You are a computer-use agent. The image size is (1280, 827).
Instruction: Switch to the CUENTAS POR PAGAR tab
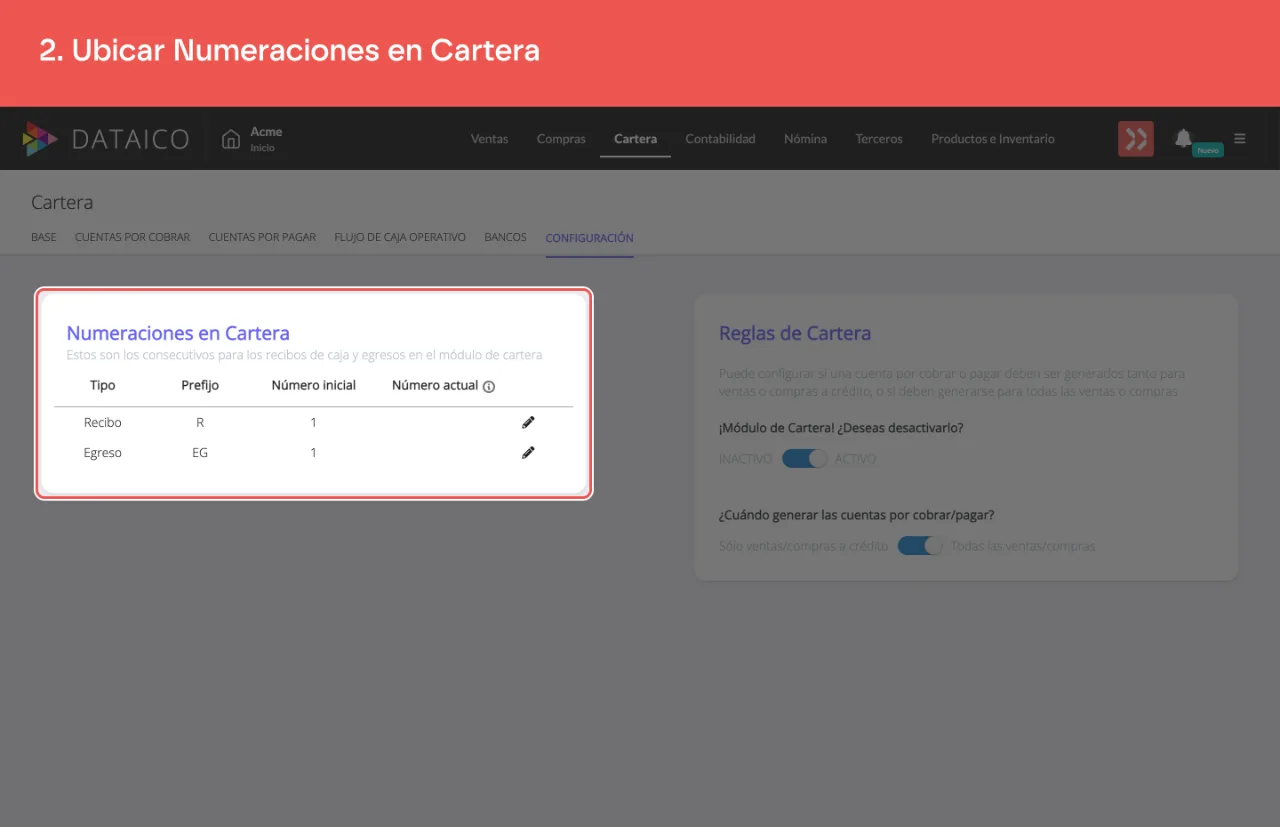pyautogui.click(x=262, y=238)
